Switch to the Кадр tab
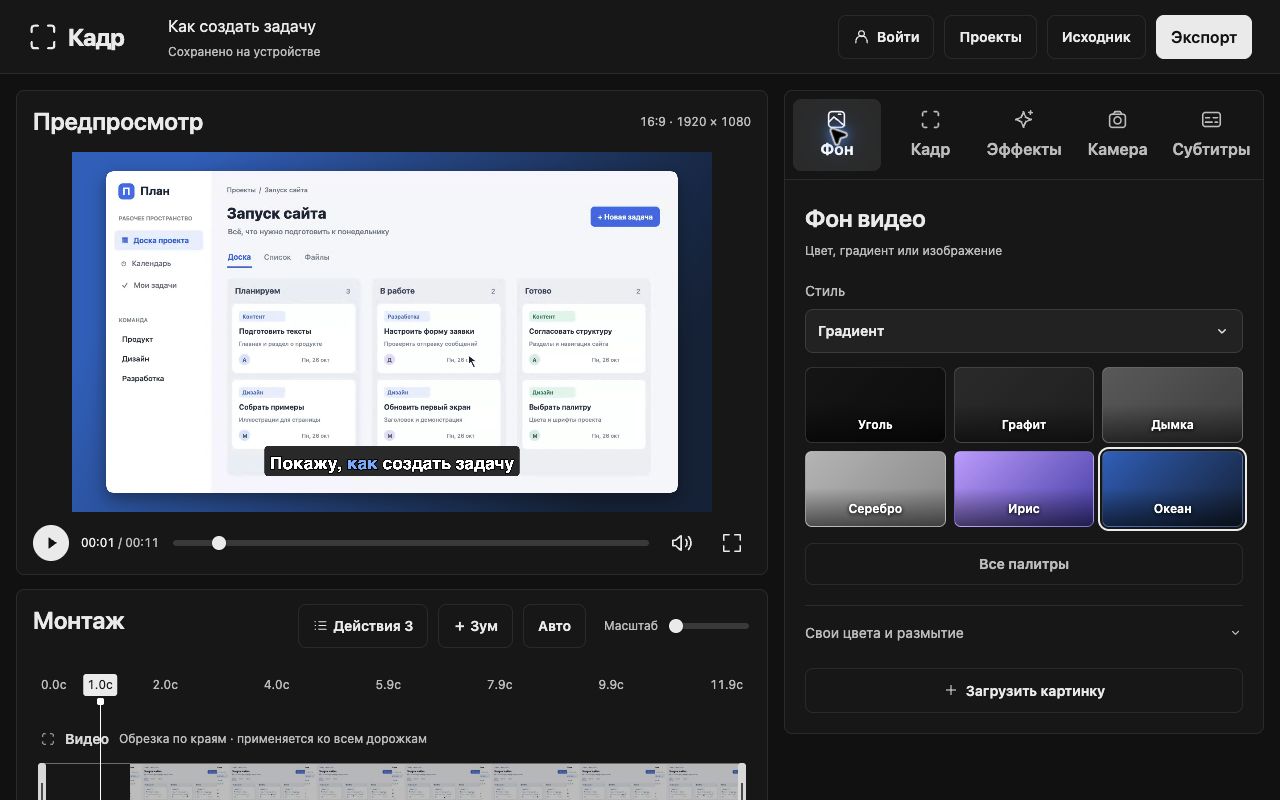This screenshot has width=1280, height=800. [x=930, y=135]
